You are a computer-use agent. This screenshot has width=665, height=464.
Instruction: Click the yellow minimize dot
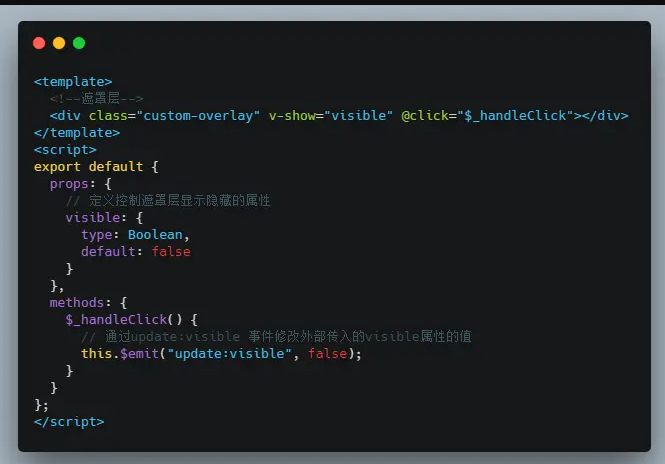click(x=59, y=43)
